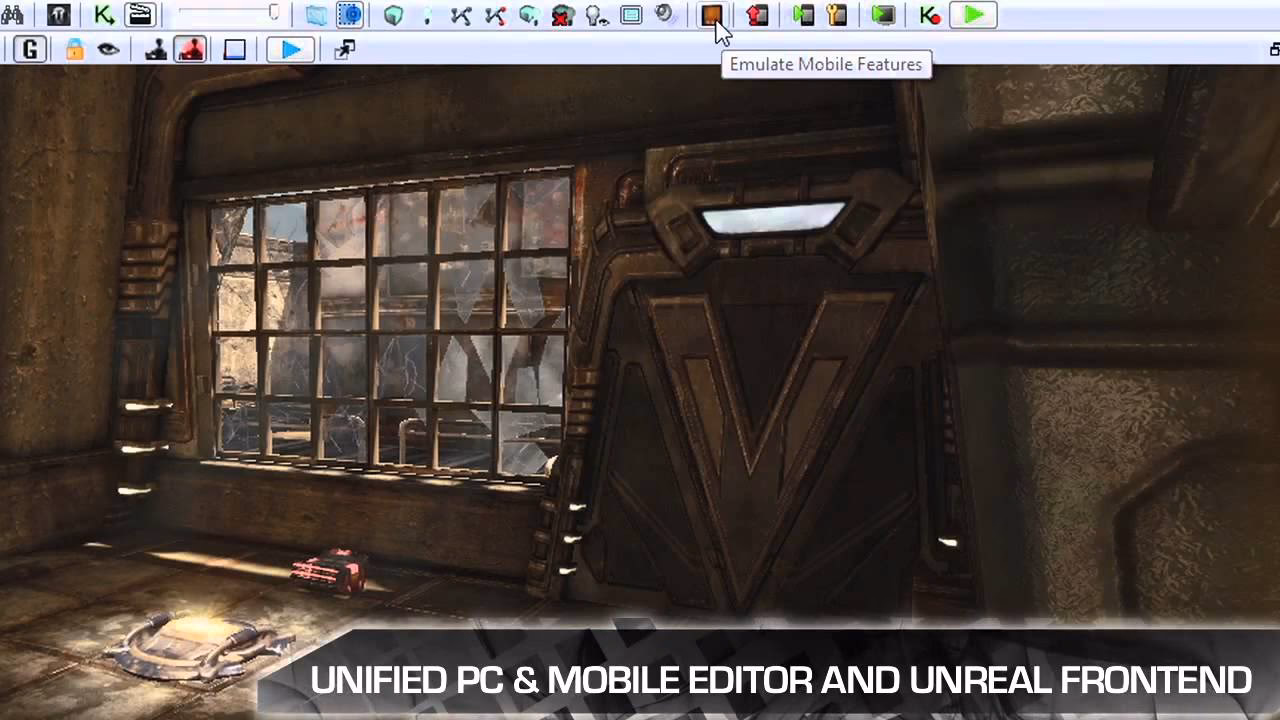Click the build paths icon with red node
Screen dimensions: 1280x720
pyautogui.click(x=495, y=15)
